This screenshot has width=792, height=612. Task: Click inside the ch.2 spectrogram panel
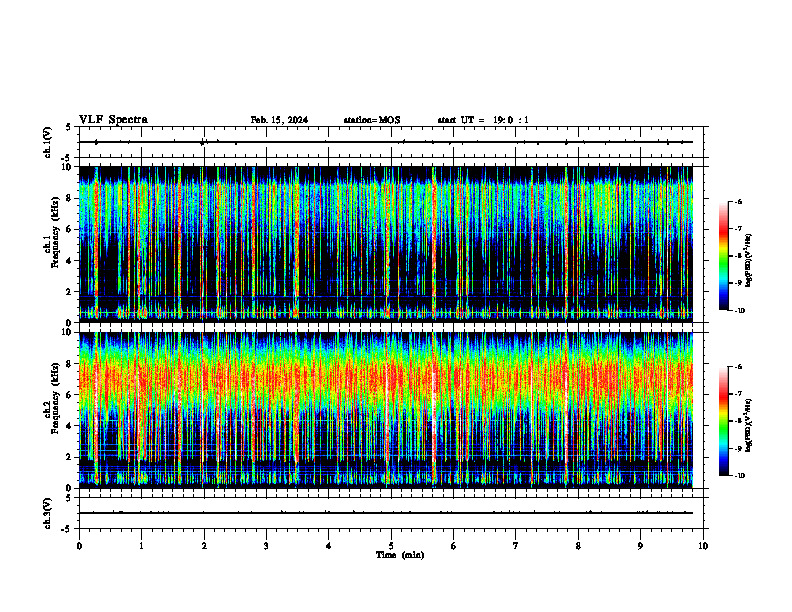point(386,410)
